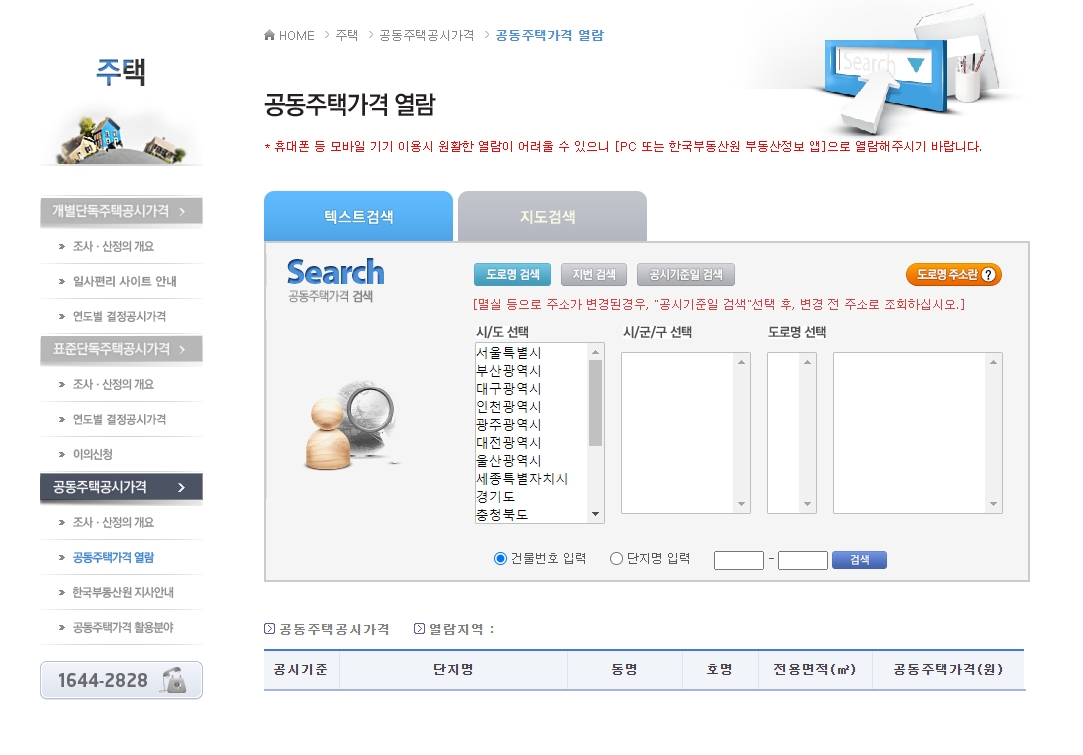Select 울산광역시 in 시/도 list
This screenshot has width=1083, height=755.
coord(530,460)
